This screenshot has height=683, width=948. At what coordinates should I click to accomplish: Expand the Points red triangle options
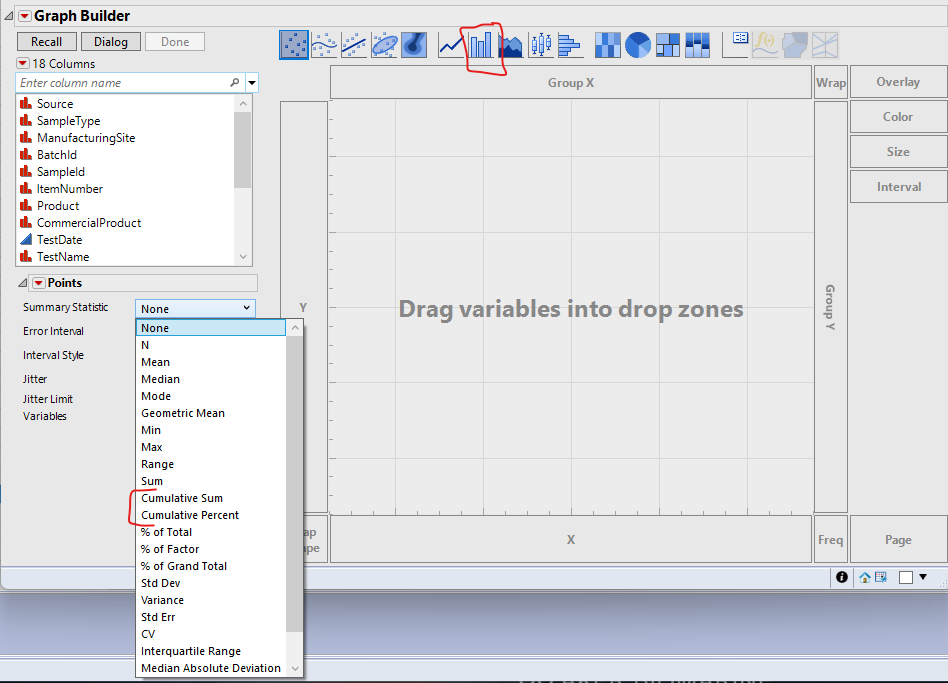click(38, 283)
